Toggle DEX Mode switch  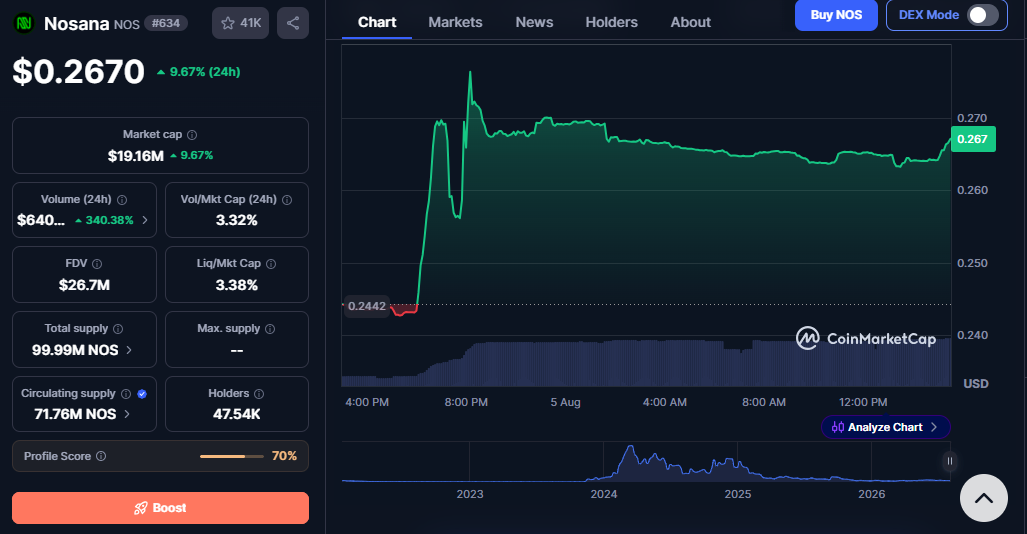point(983,15)
